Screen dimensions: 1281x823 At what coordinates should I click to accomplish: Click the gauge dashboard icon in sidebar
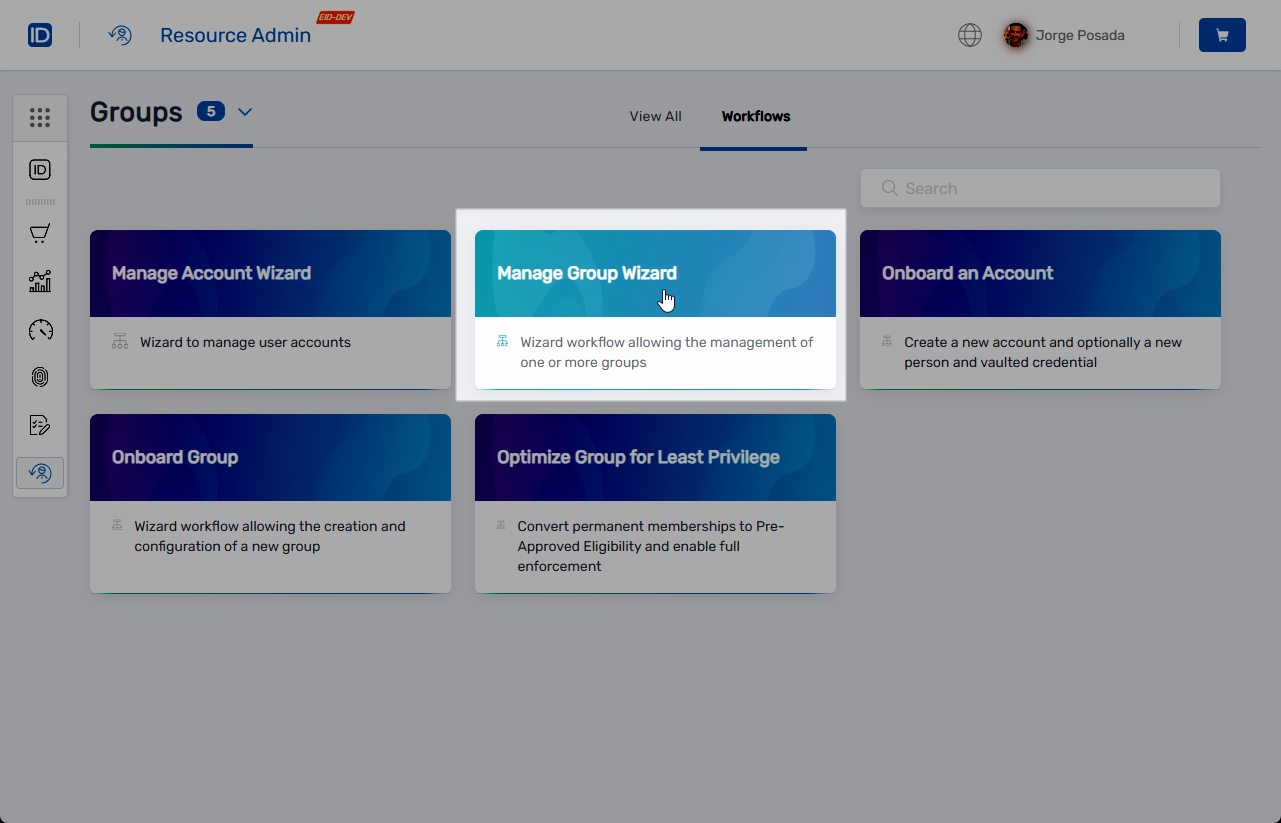pos(40,329)
